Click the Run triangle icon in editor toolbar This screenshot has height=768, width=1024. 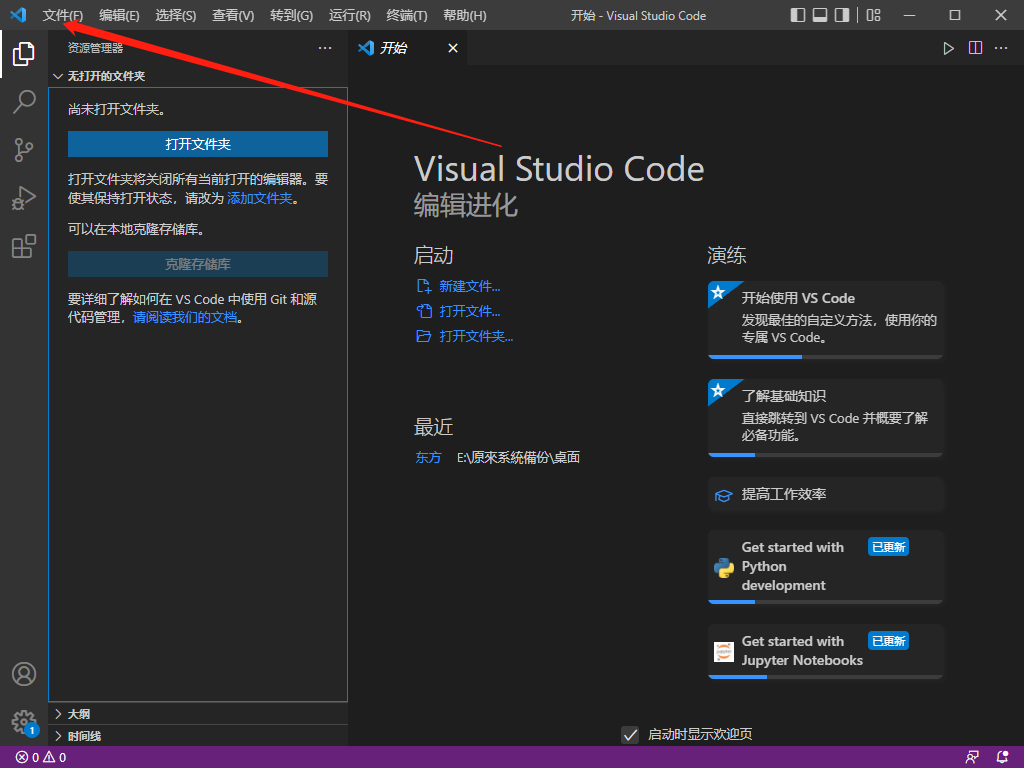tap(948, 48)
